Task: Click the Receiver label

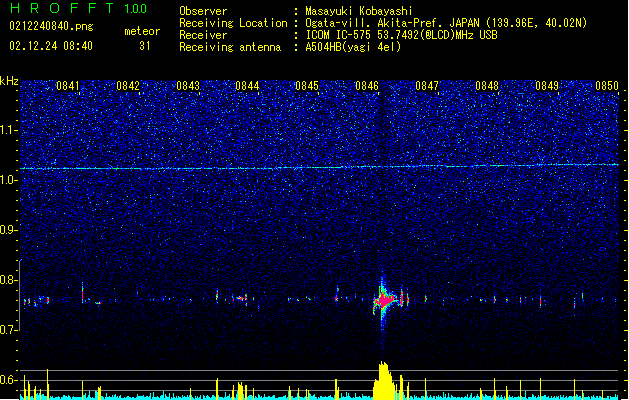Action: pos(203,35)
